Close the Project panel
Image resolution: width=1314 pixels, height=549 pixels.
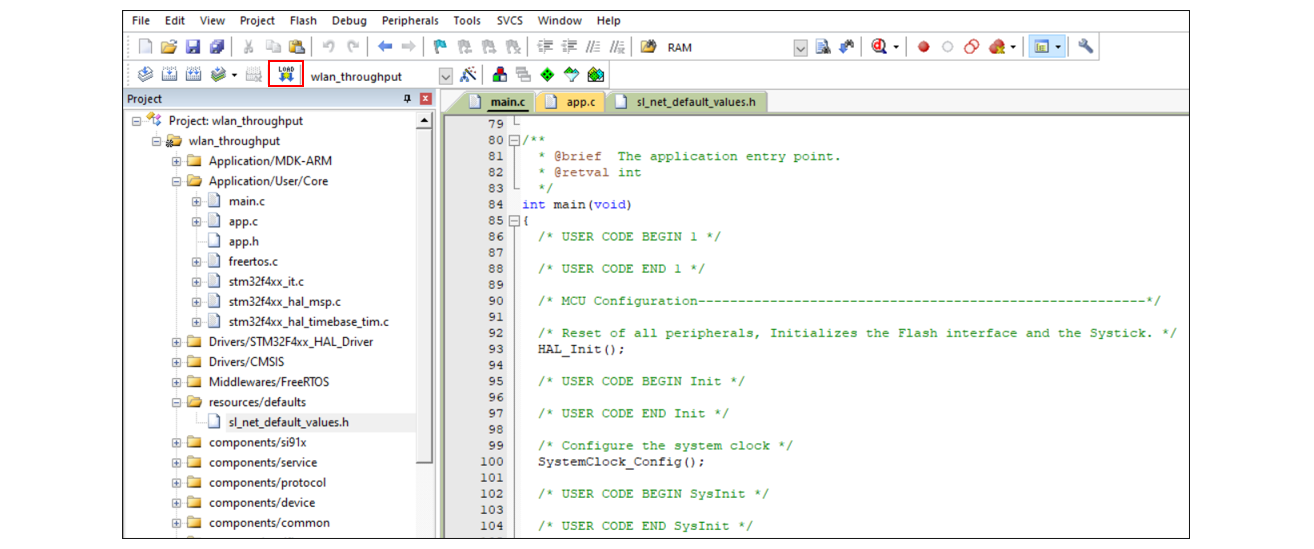coord(425,99)
